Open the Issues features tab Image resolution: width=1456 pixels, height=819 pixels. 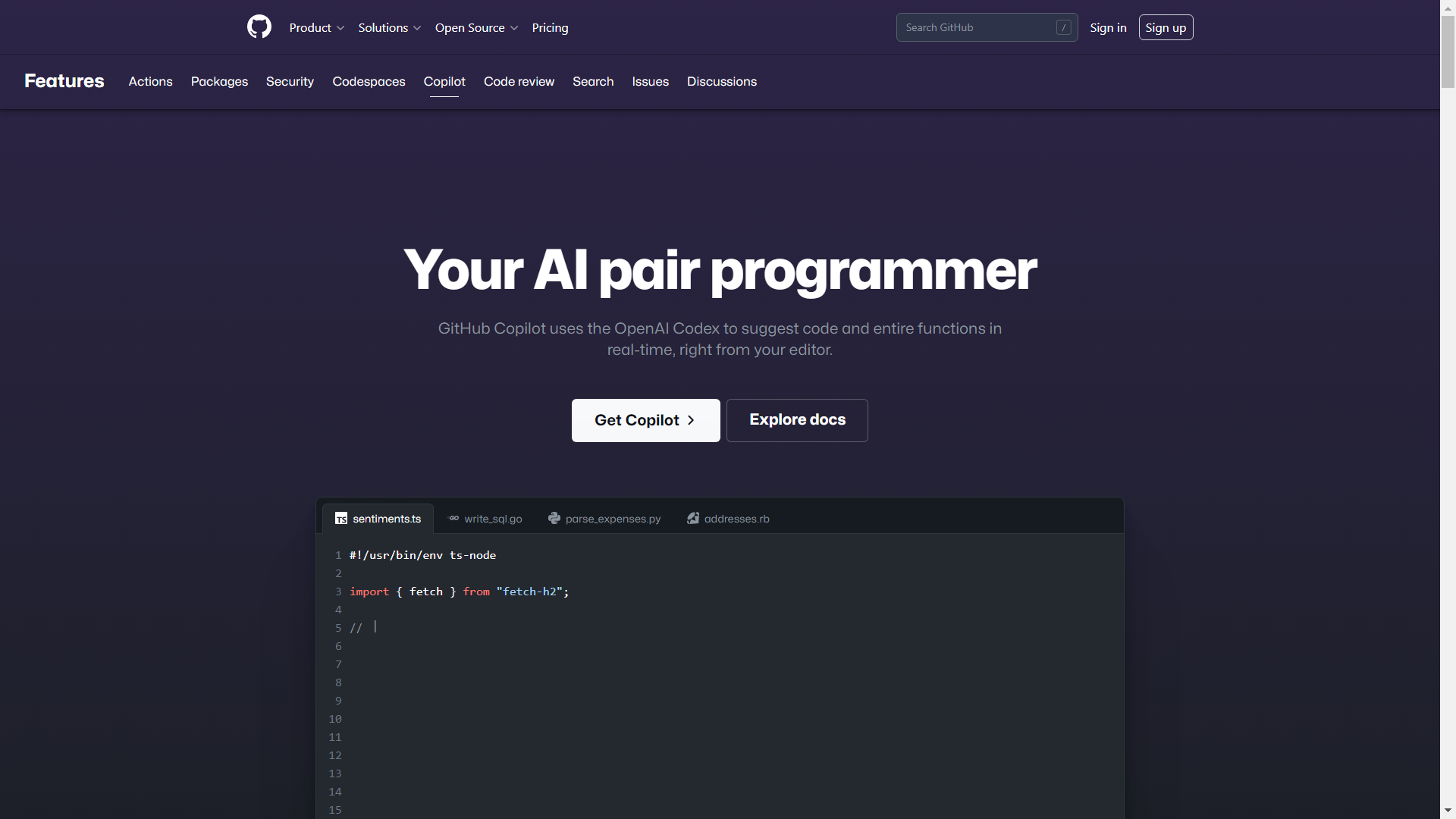[x=650, y=81]
